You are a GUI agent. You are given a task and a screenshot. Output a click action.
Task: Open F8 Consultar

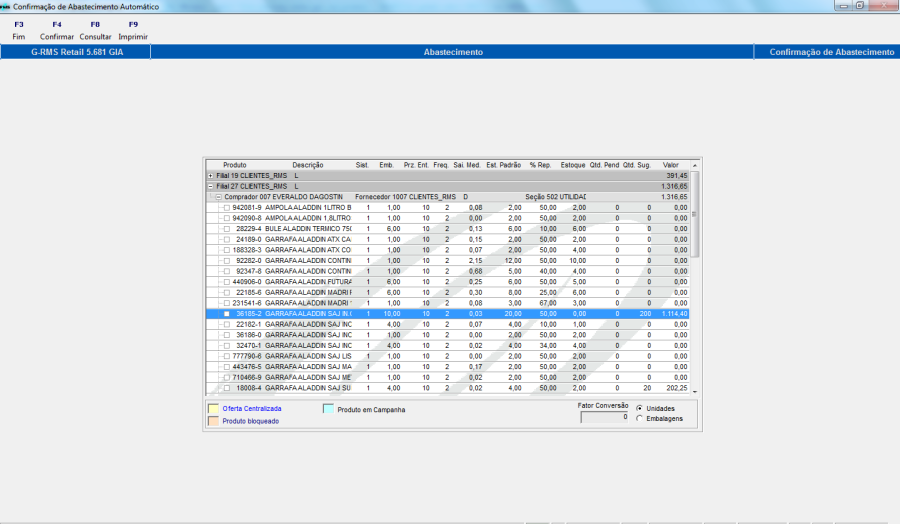[95, 30]
